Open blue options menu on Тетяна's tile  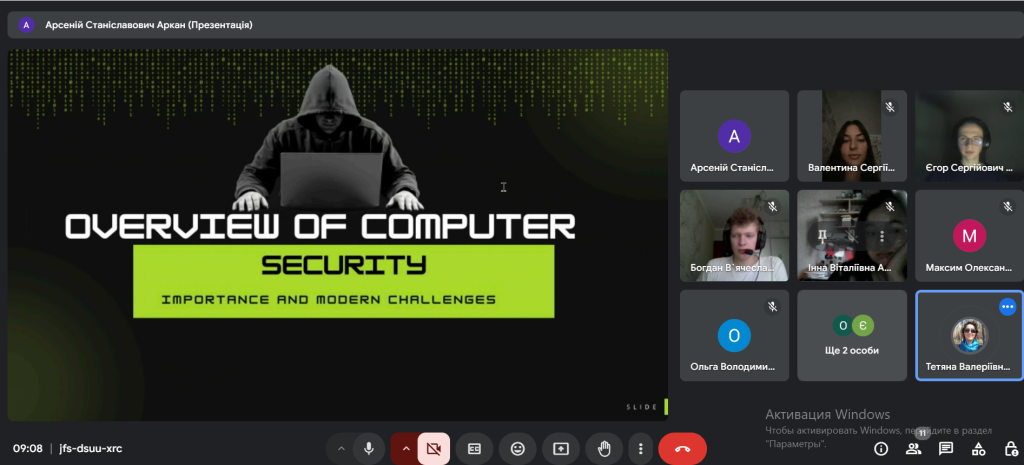tap(1007, 307)
